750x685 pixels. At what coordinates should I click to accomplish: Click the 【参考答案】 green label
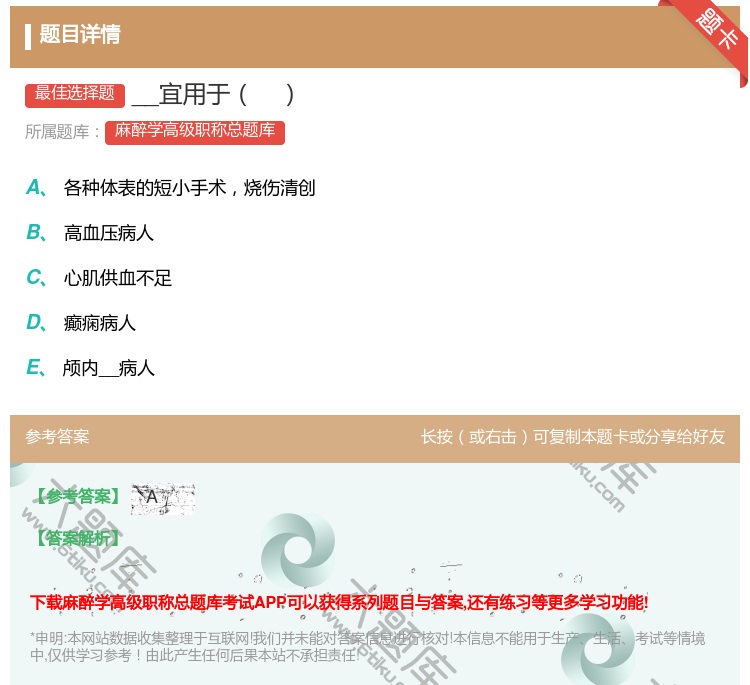[79, 497]
